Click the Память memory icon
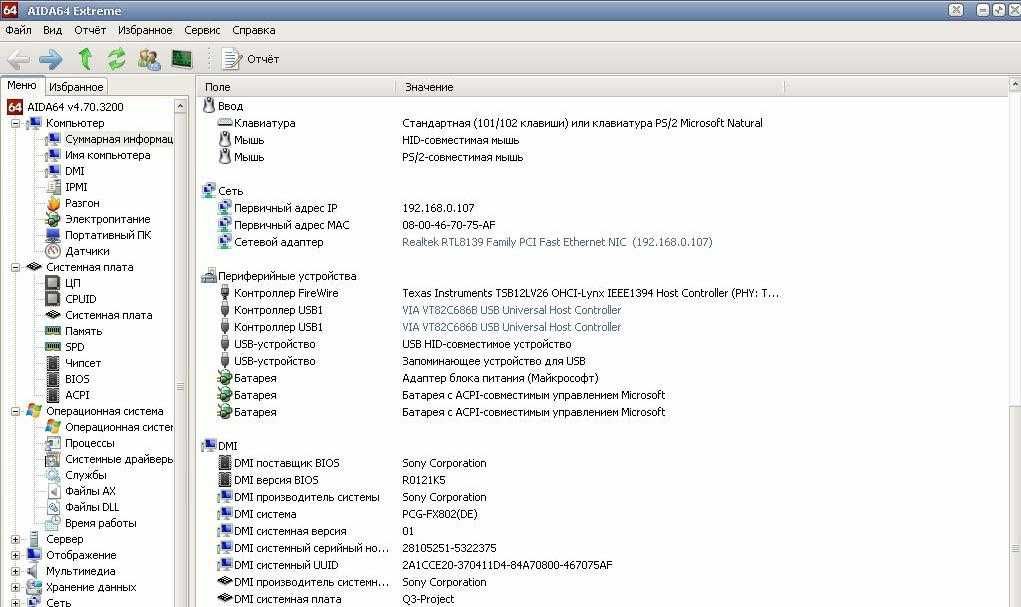This screenshot has width=1021, height=607. coord(53,331)
